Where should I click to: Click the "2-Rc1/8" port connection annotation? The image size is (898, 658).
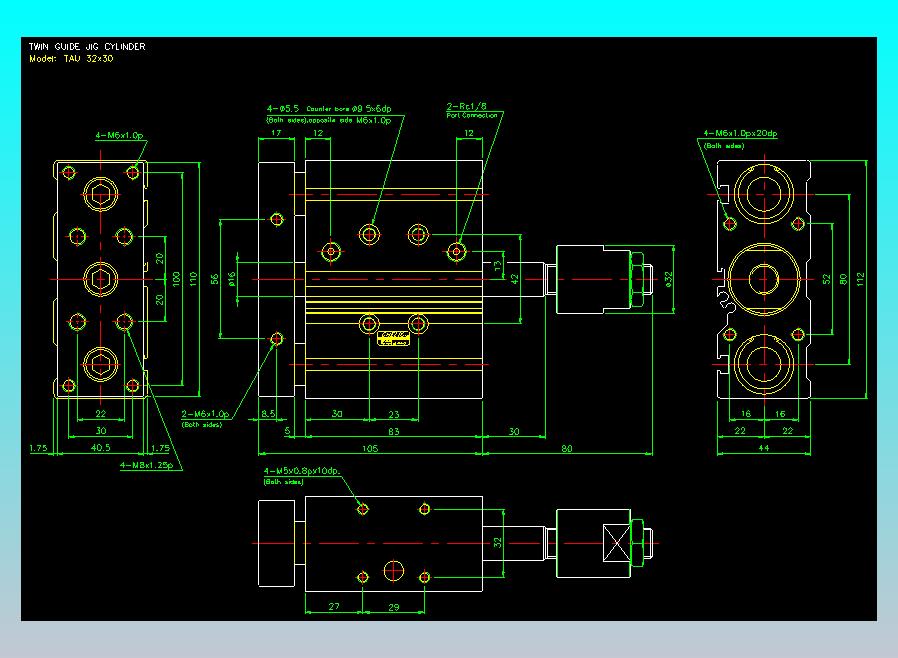pos(467,105)
